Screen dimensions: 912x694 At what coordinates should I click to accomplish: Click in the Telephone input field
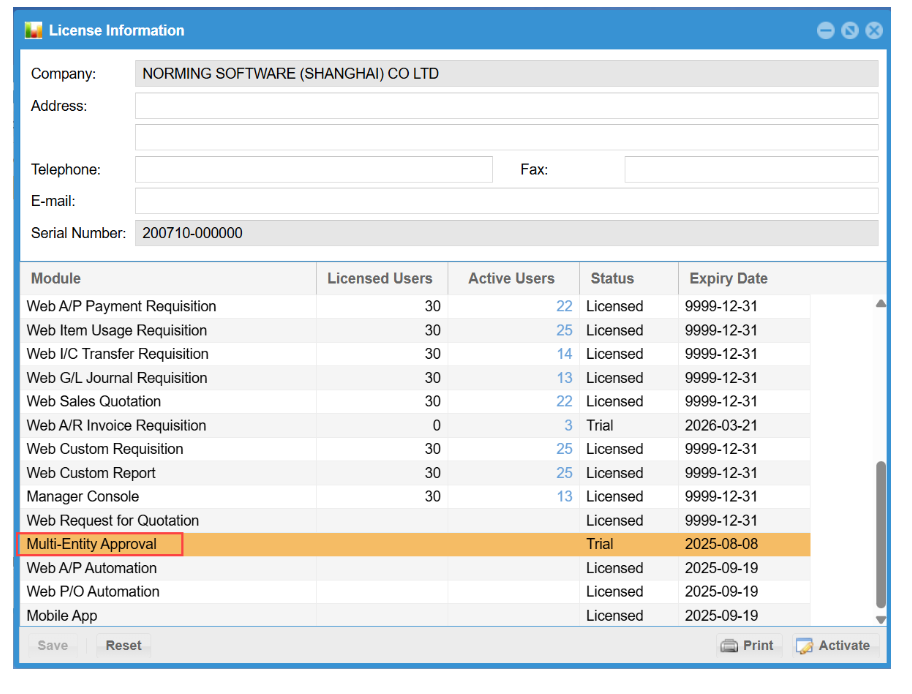click(313, 169)
